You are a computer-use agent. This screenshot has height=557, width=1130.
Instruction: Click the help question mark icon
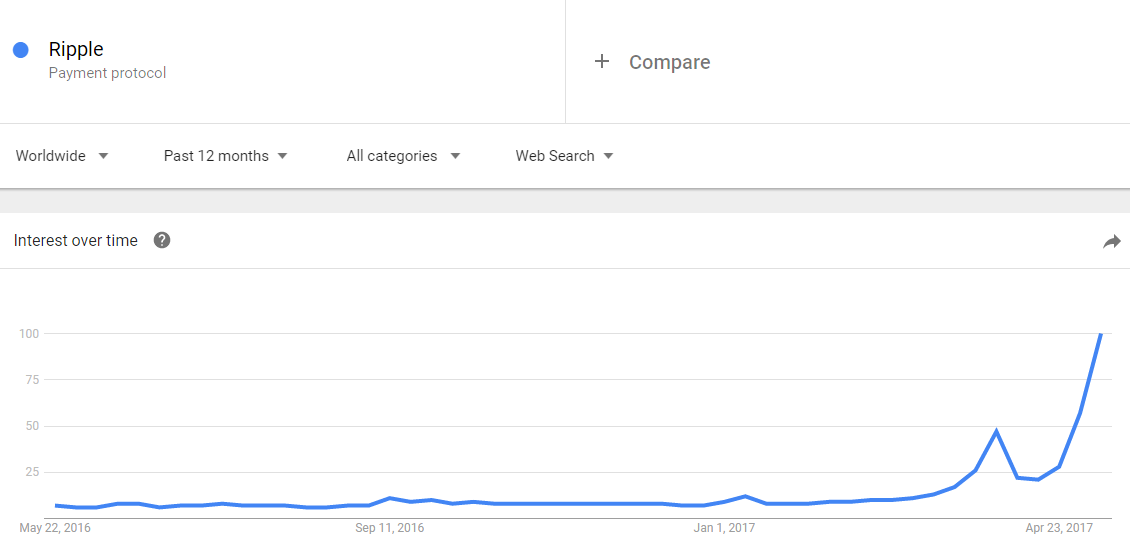point(162,241)
